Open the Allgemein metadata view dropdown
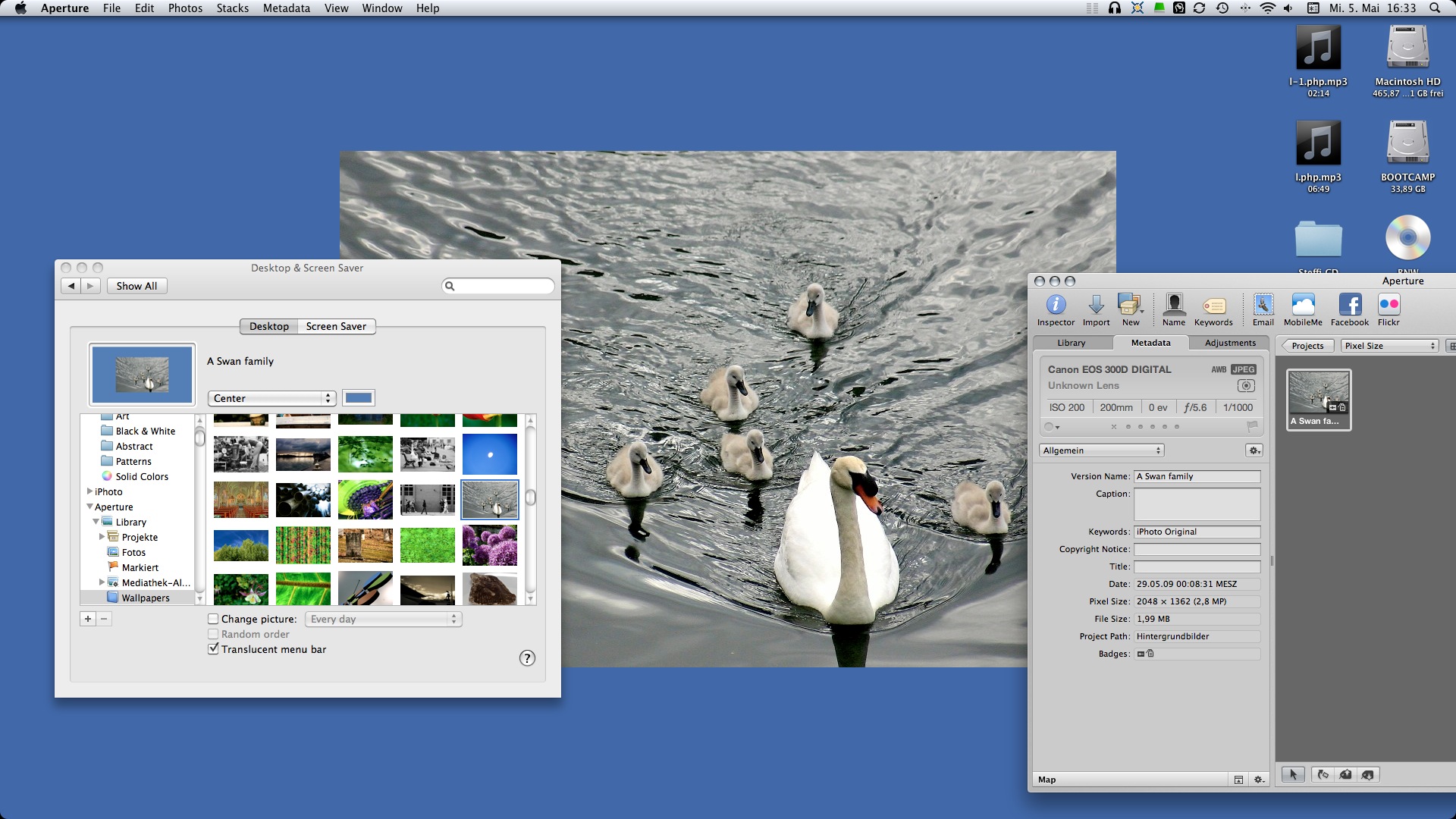The height and width of the screenshot is (819, 1456). [x=1102, y=450]
